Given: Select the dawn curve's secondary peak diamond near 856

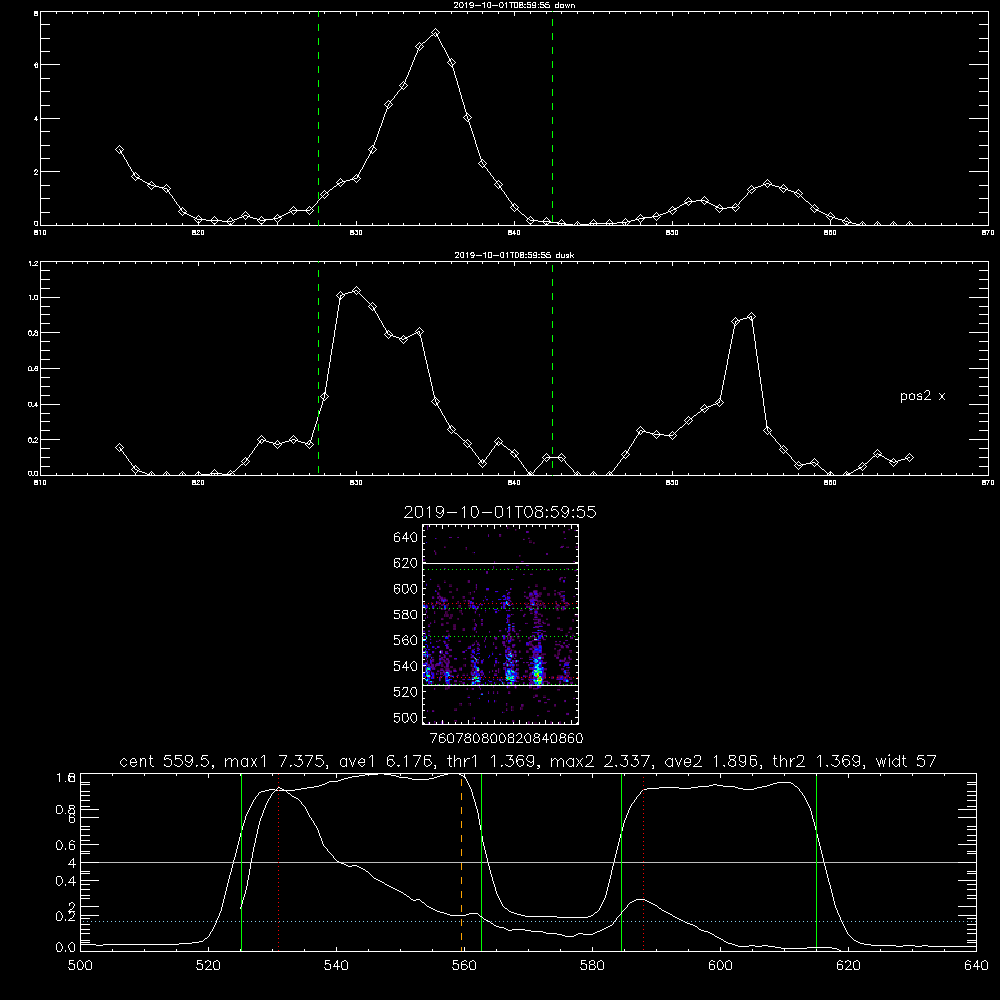Looking at the screenshot, I should pos(767,184).
